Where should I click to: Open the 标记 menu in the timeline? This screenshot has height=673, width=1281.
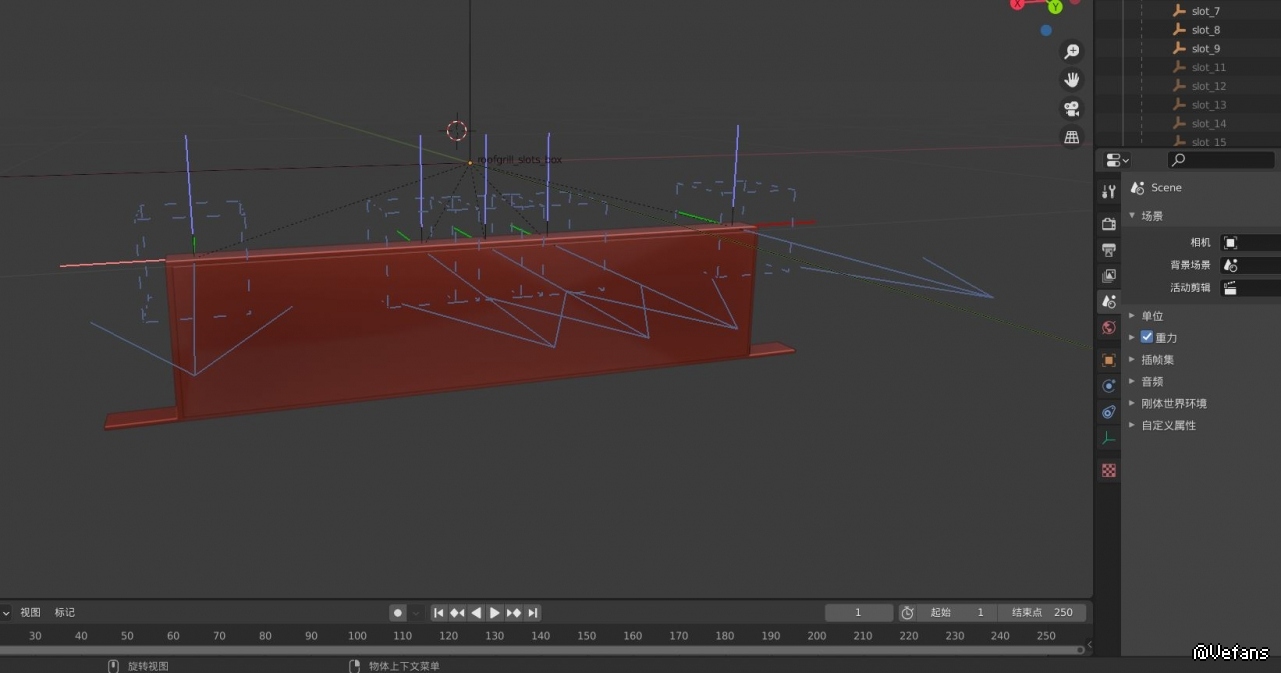click(x=65, y=613)
